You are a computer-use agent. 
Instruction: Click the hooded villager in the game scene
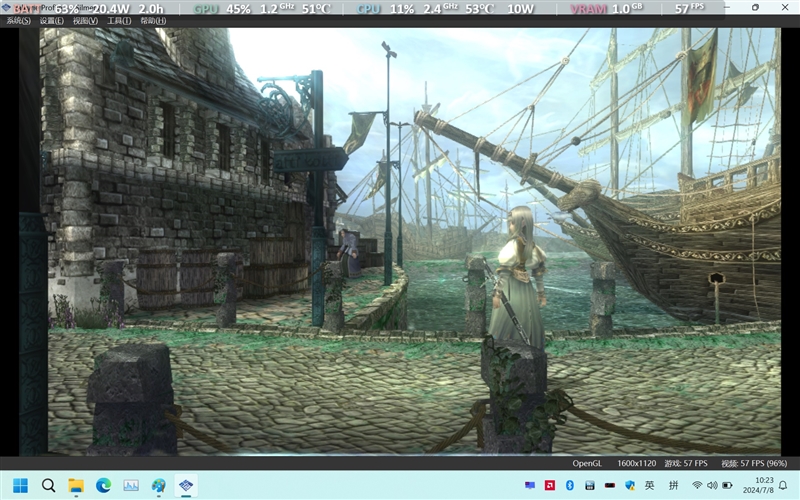(349, 253)
